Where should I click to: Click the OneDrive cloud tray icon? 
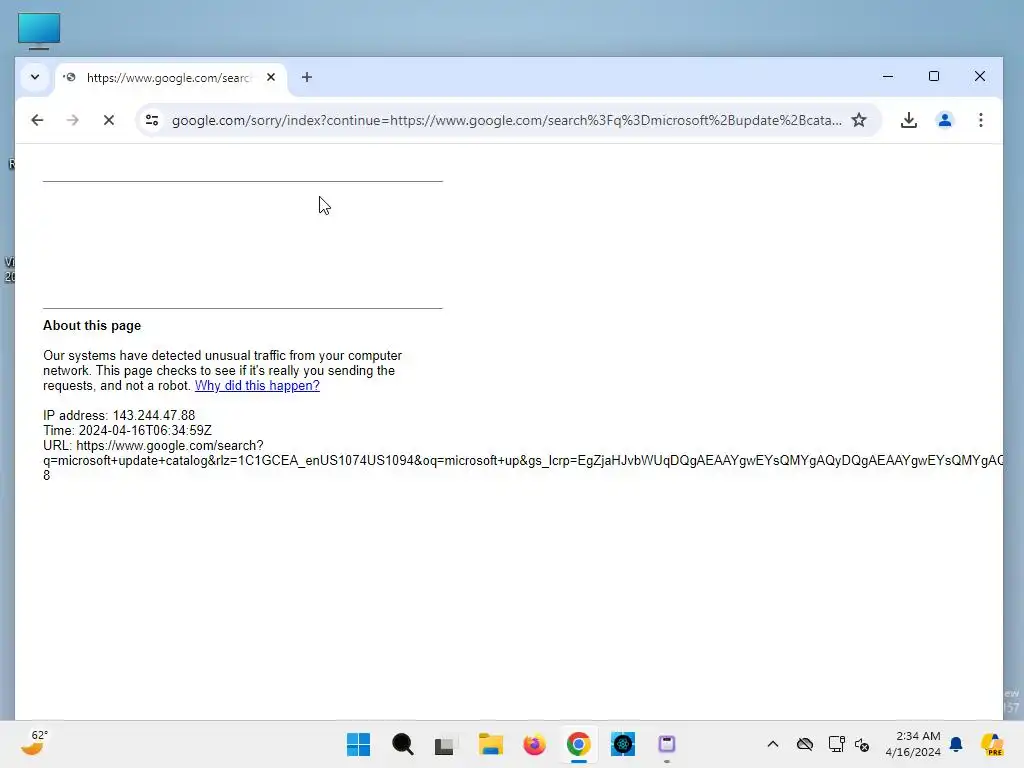coord(805,744)
